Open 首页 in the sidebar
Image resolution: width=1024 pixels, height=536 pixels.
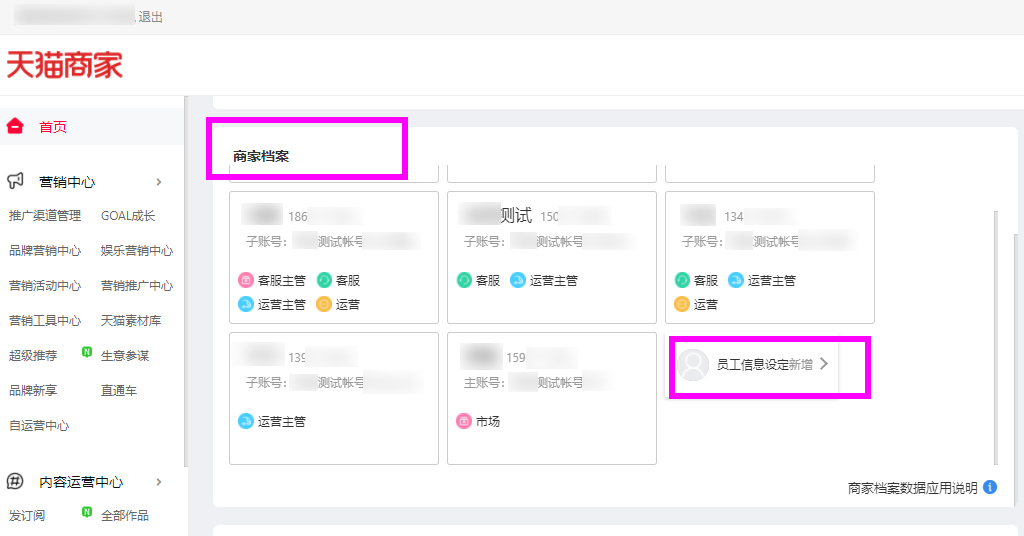[x=52, y=127]
